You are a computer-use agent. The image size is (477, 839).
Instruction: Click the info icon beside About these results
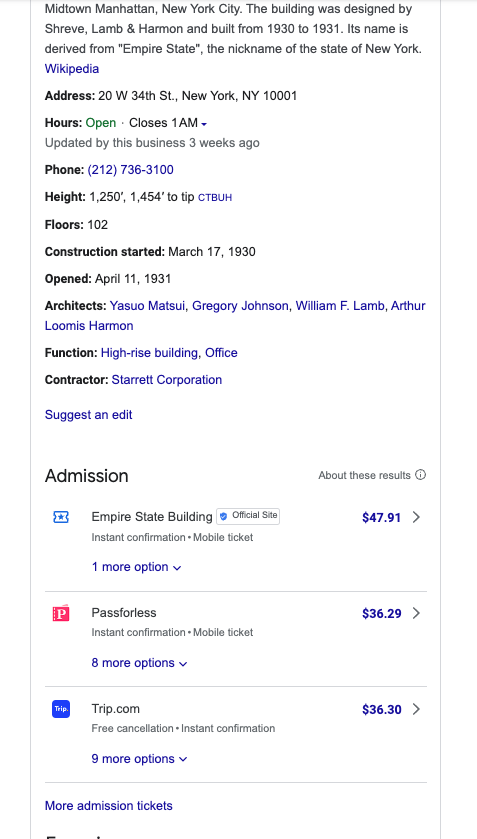pos(421,475)
